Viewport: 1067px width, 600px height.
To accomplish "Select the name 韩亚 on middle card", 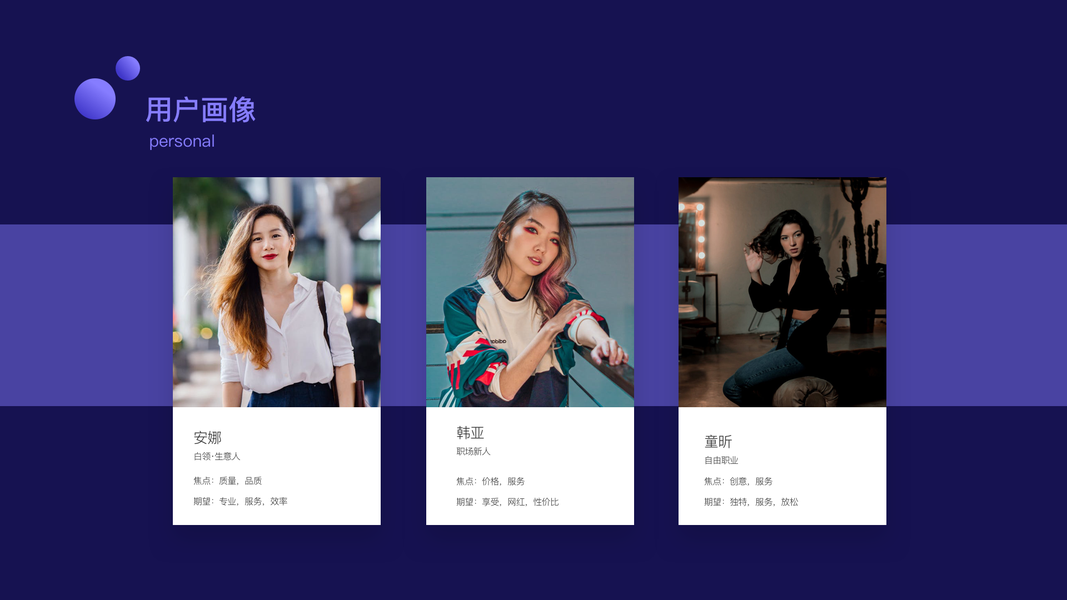I will pyautogui.click(x=470, y=433).
